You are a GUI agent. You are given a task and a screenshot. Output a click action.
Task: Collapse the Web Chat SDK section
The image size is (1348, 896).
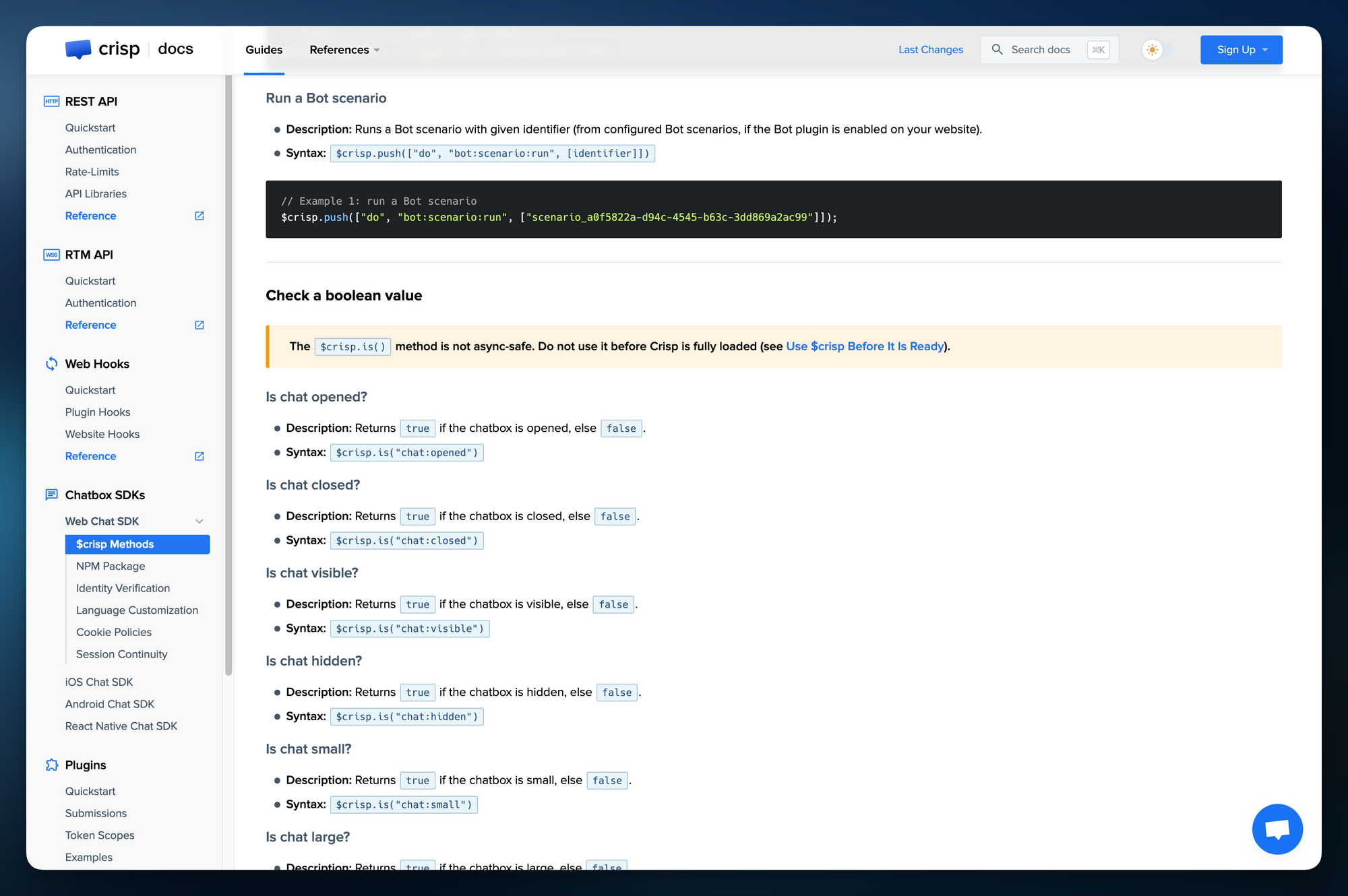pyautogui.click(x=200, y=521)
